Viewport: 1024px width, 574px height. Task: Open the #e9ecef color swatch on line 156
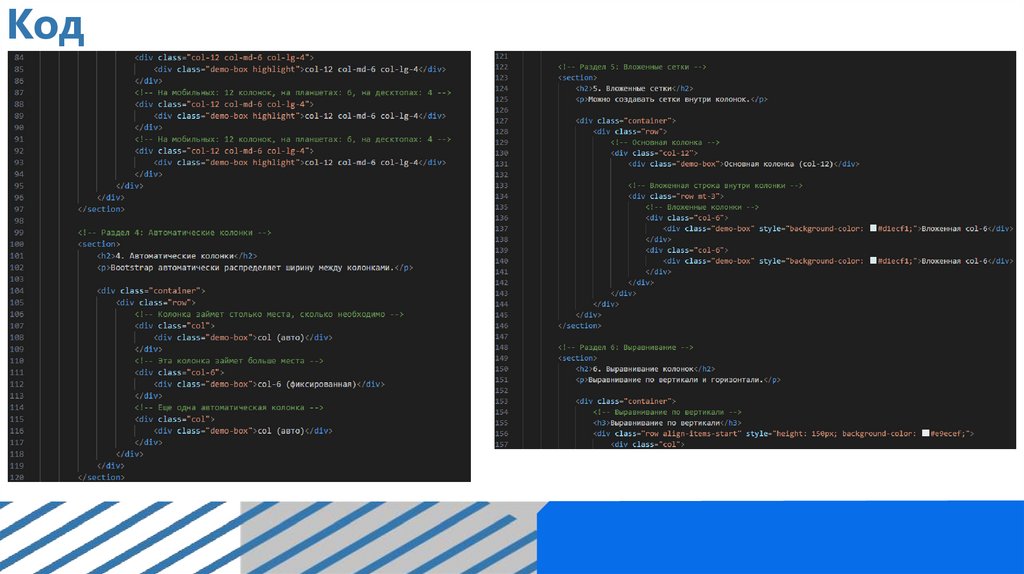coord(925,433)
